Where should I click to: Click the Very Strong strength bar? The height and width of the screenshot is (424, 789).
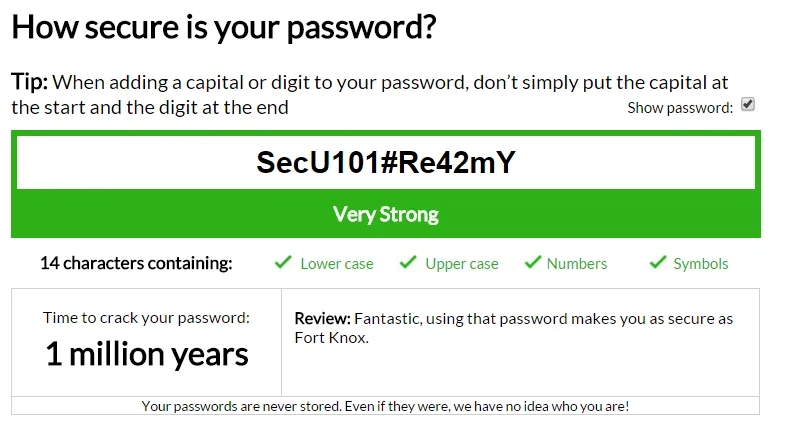385,214
